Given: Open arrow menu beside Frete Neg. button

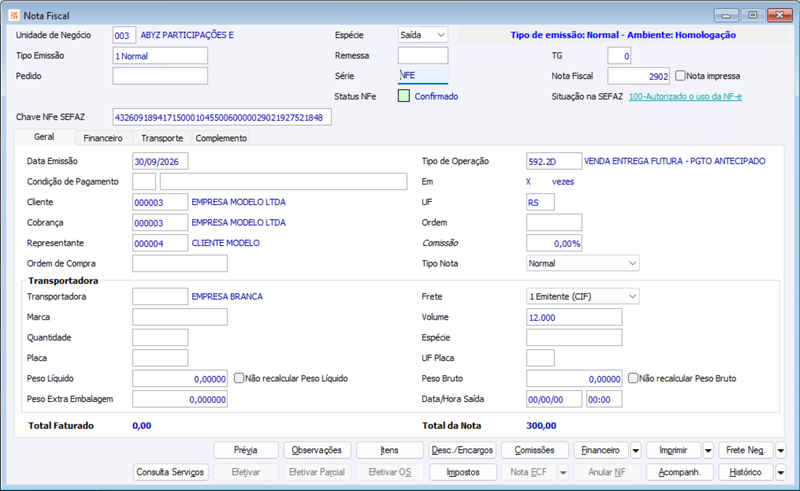Looking at the screenshot, I should click(781, 450).
